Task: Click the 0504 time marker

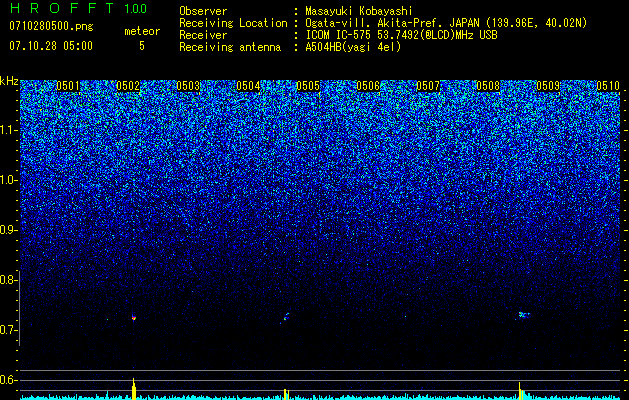Action: (248, 85)
